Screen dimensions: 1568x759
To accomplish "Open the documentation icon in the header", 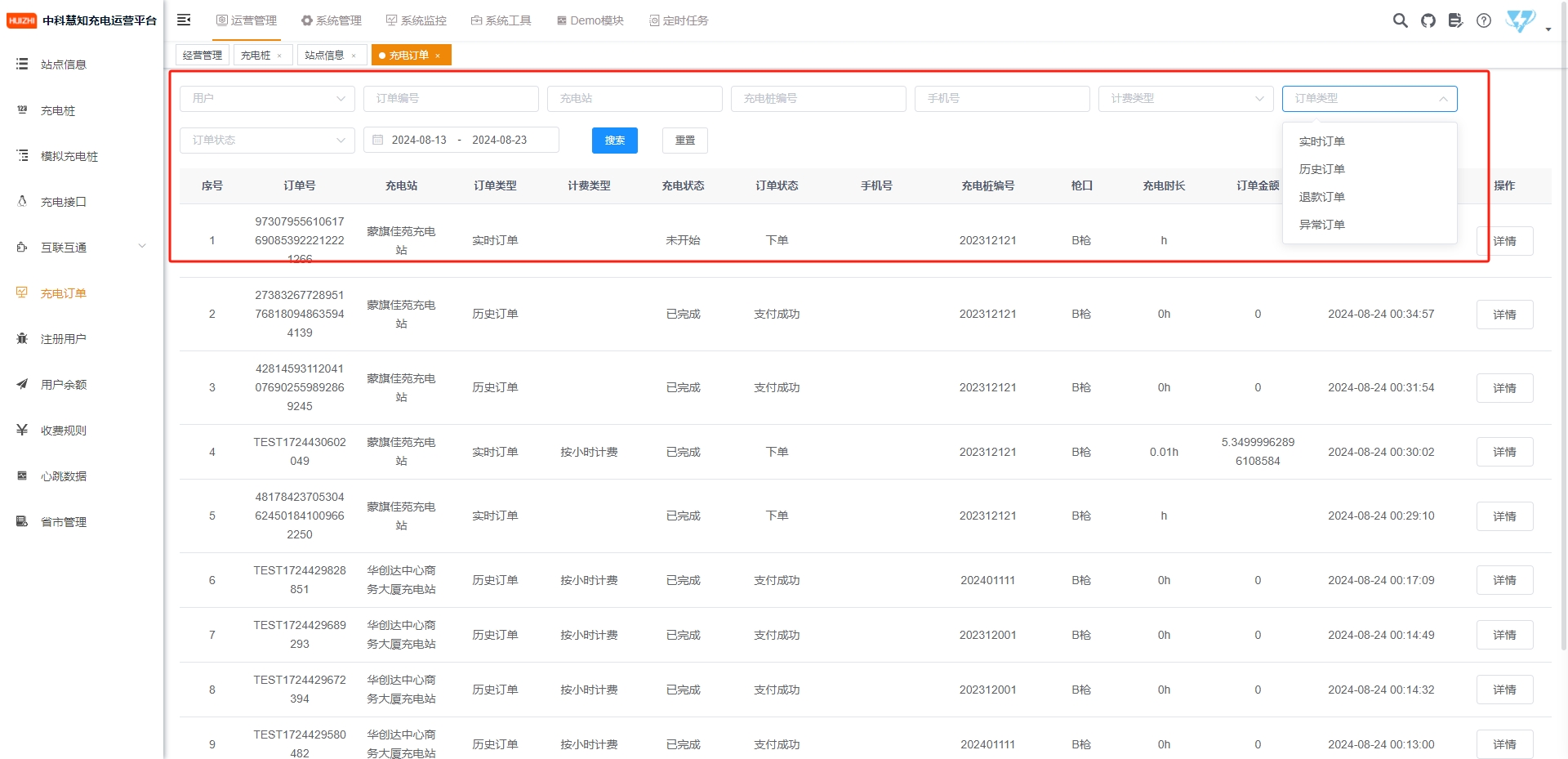I will (1455, 20).
